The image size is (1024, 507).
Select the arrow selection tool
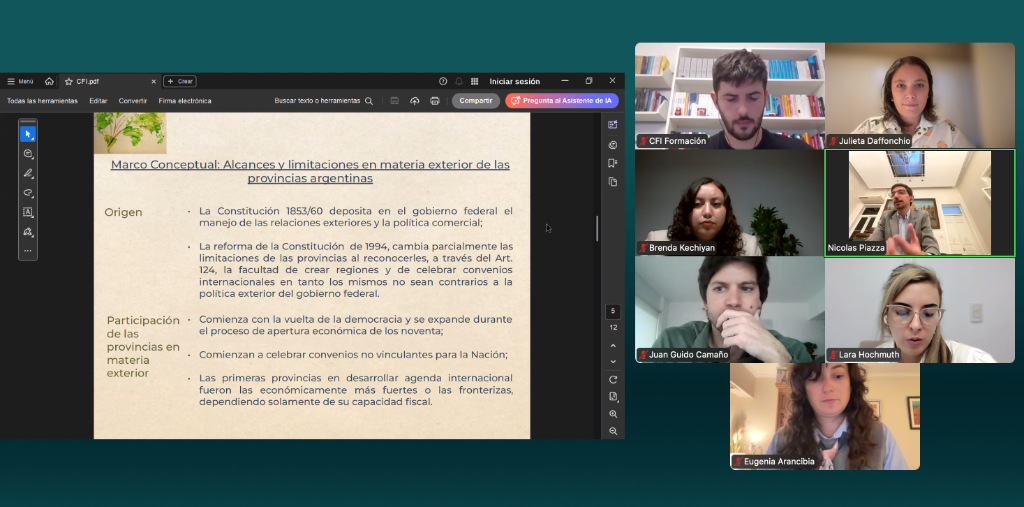[27, 134]
